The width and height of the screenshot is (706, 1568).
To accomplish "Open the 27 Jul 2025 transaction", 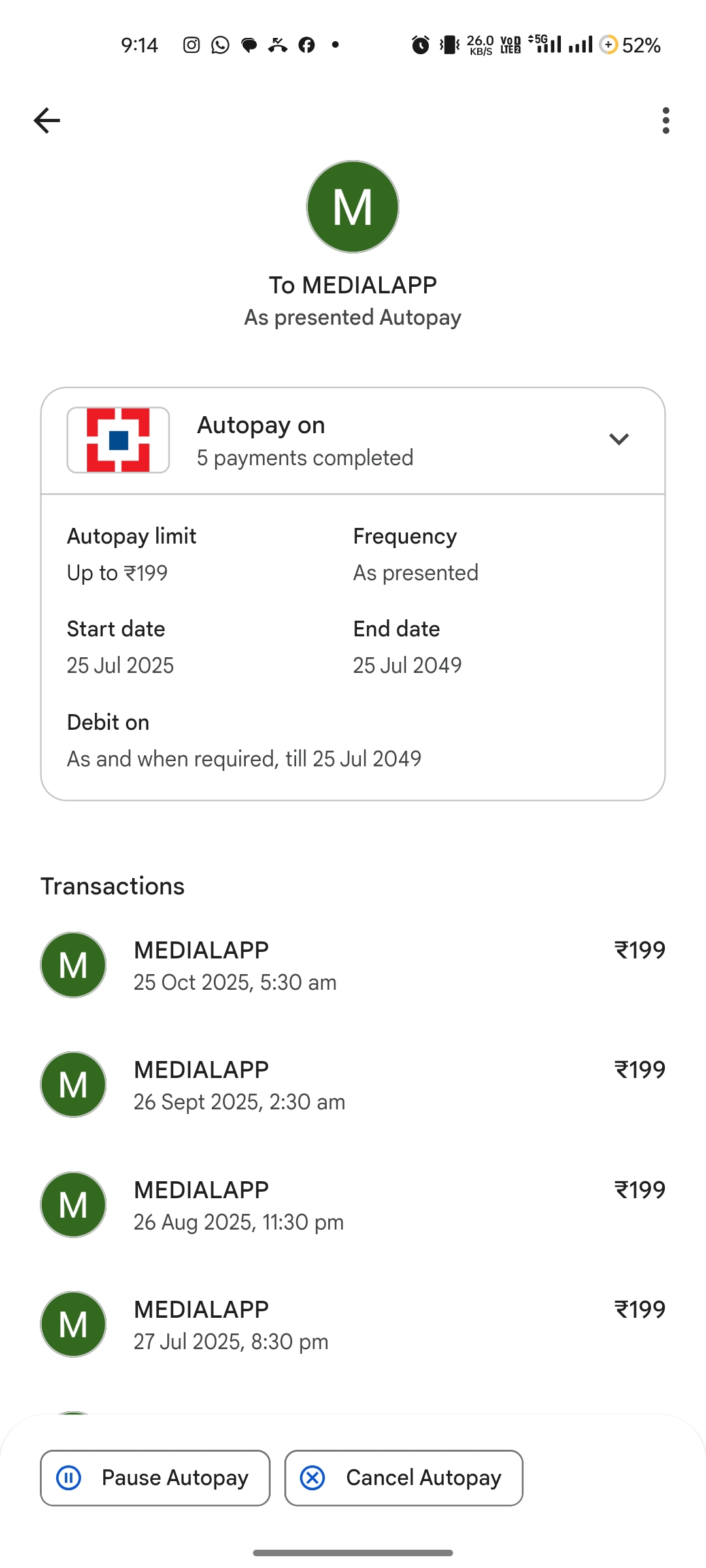I will tap(353, 1324).
